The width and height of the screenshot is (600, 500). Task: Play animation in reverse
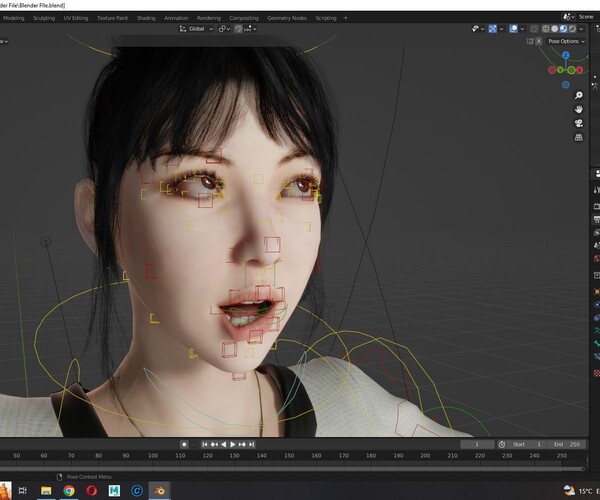223,445
